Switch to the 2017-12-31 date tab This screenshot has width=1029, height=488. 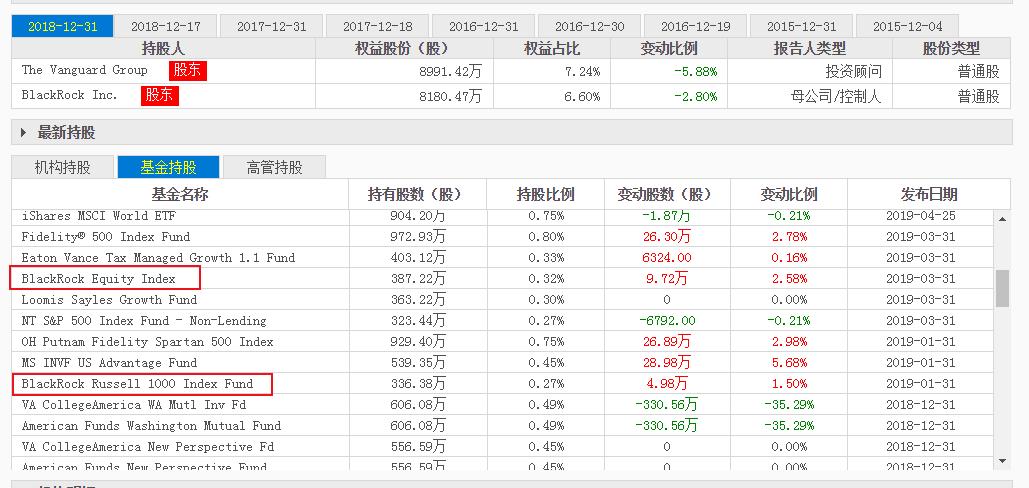coord(271,26)
